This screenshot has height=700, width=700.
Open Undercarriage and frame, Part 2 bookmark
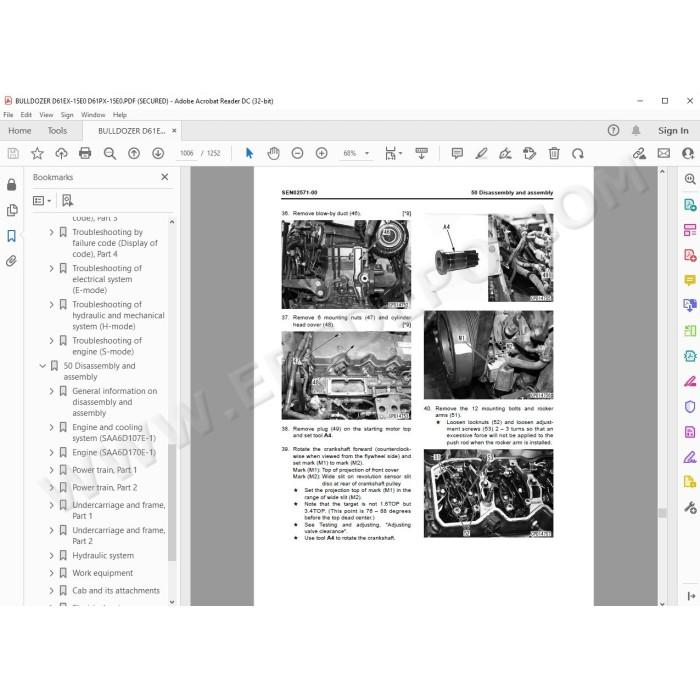click(118, 536)
